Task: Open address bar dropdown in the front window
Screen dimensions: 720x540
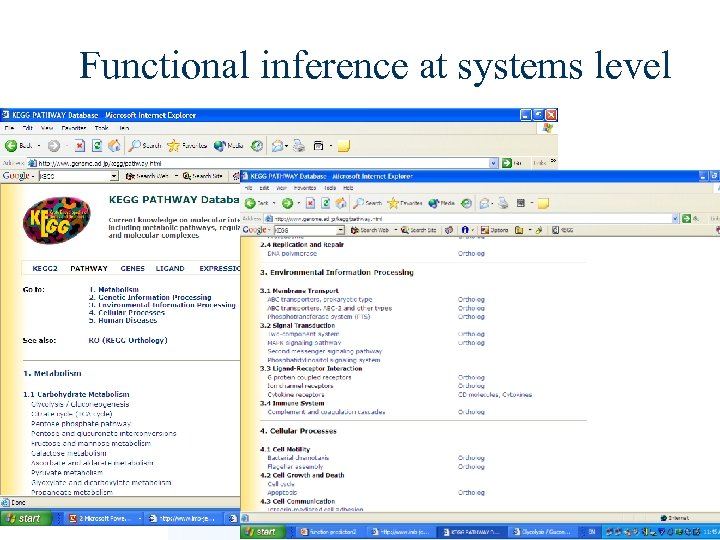Action: (x=675, y=219)
